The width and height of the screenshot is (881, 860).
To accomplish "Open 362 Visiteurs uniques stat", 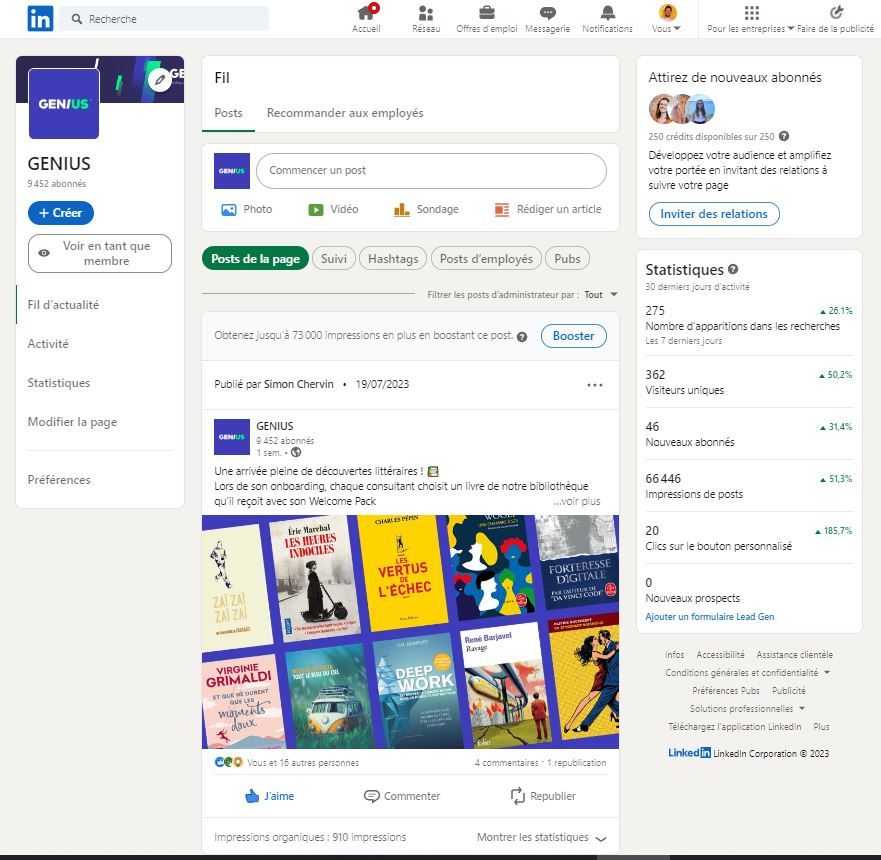I will [749, 382].
